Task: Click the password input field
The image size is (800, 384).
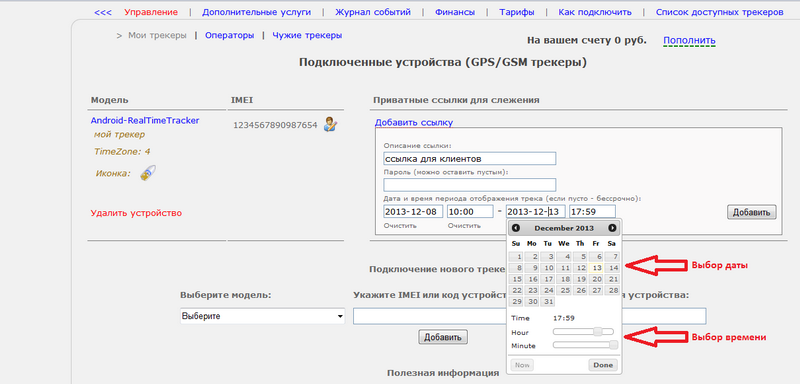Action: point(469,185)
